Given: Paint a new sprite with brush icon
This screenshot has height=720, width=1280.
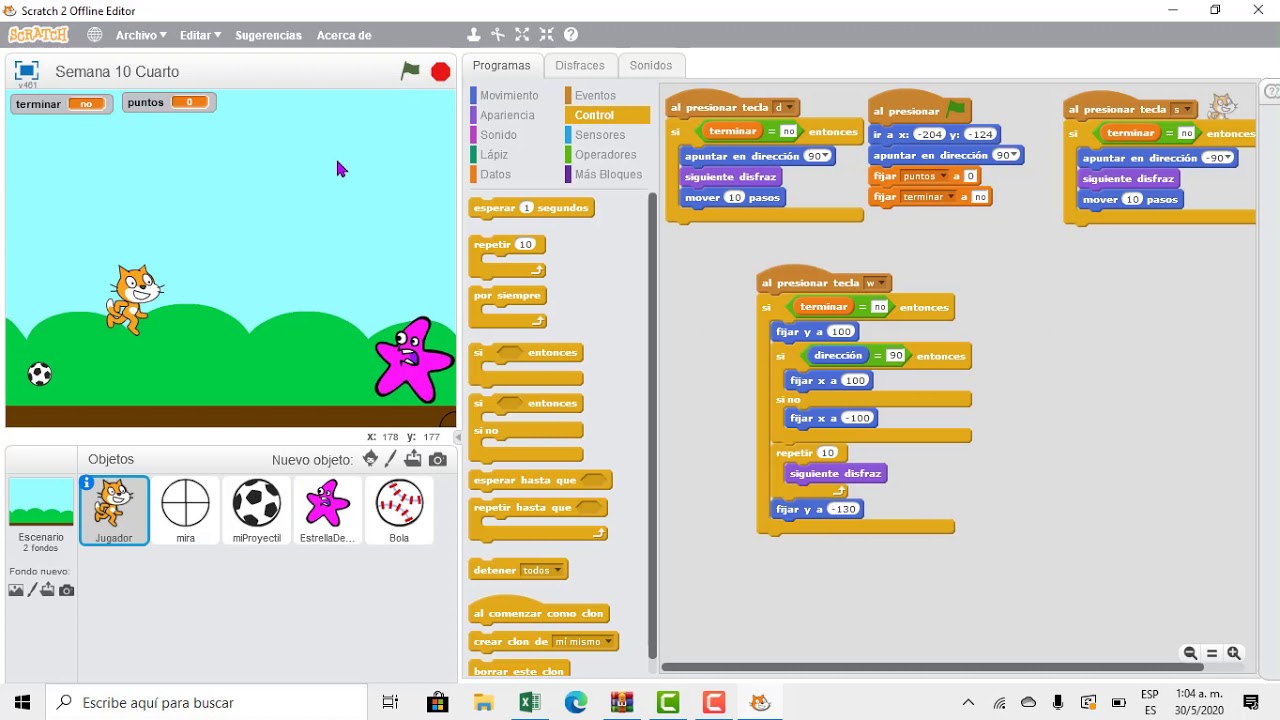Looking at the screenshot, I should coord(391,459).
